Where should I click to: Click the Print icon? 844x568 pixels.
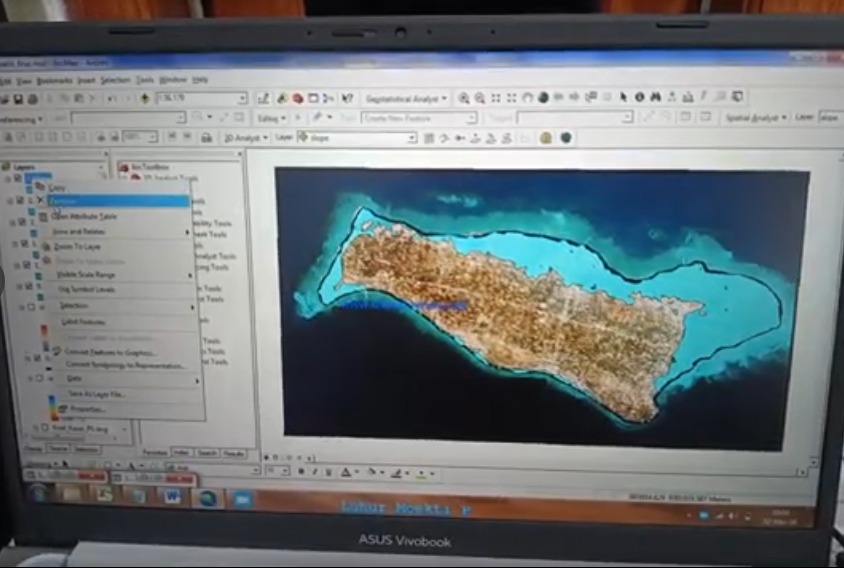point(32,99)
